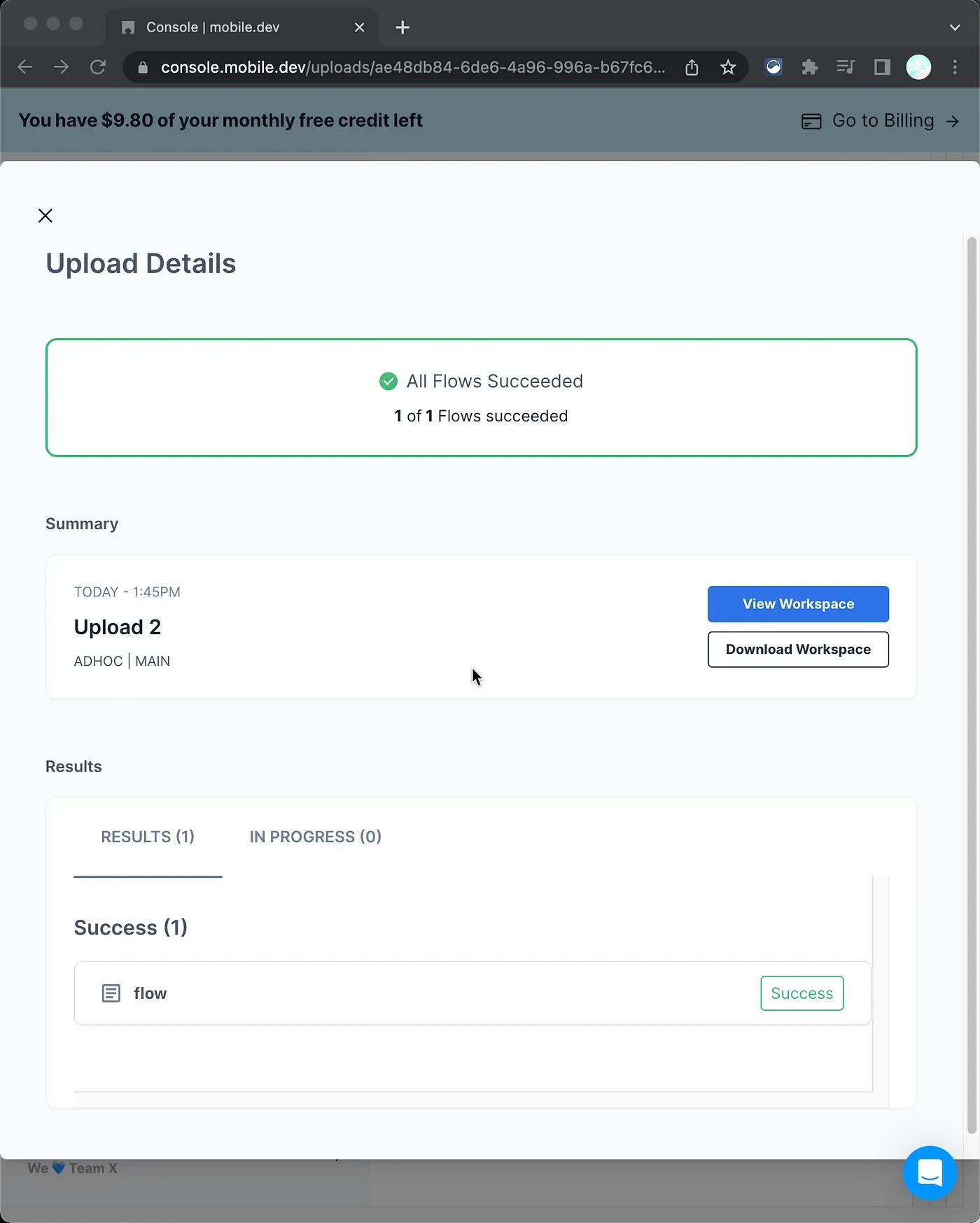Close the Upload Details dialog
Screen dimensions: 980x1223
pos(45,216)
